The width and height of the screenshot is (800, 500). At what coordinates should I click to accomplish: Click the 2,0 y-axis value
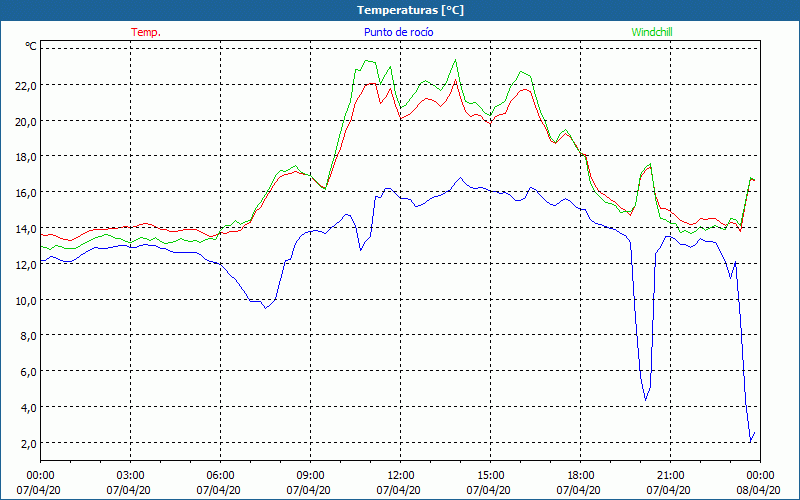pyautogui.click(x=29, y=443)
